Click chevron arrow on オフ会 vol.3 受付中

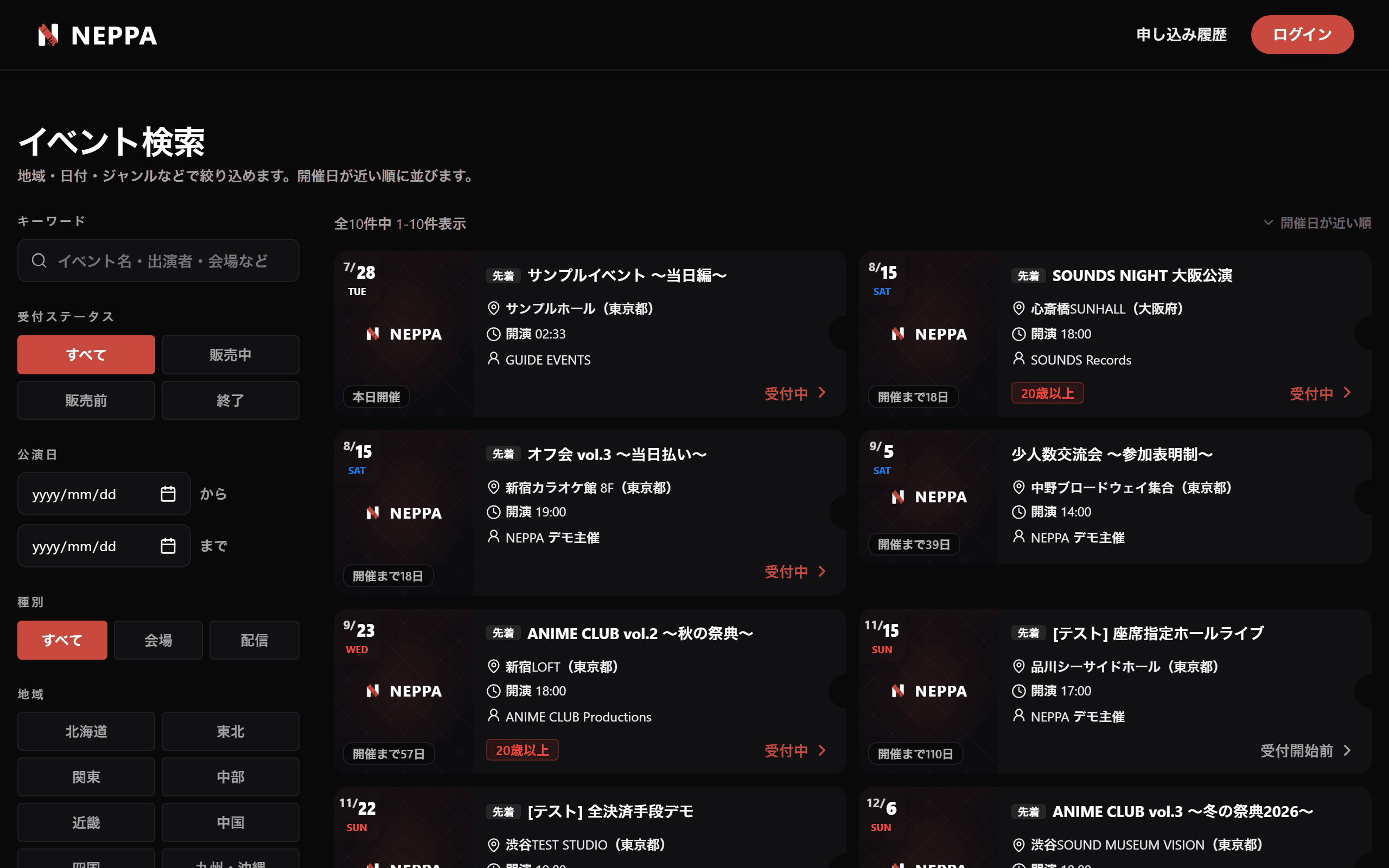(822, 571)
